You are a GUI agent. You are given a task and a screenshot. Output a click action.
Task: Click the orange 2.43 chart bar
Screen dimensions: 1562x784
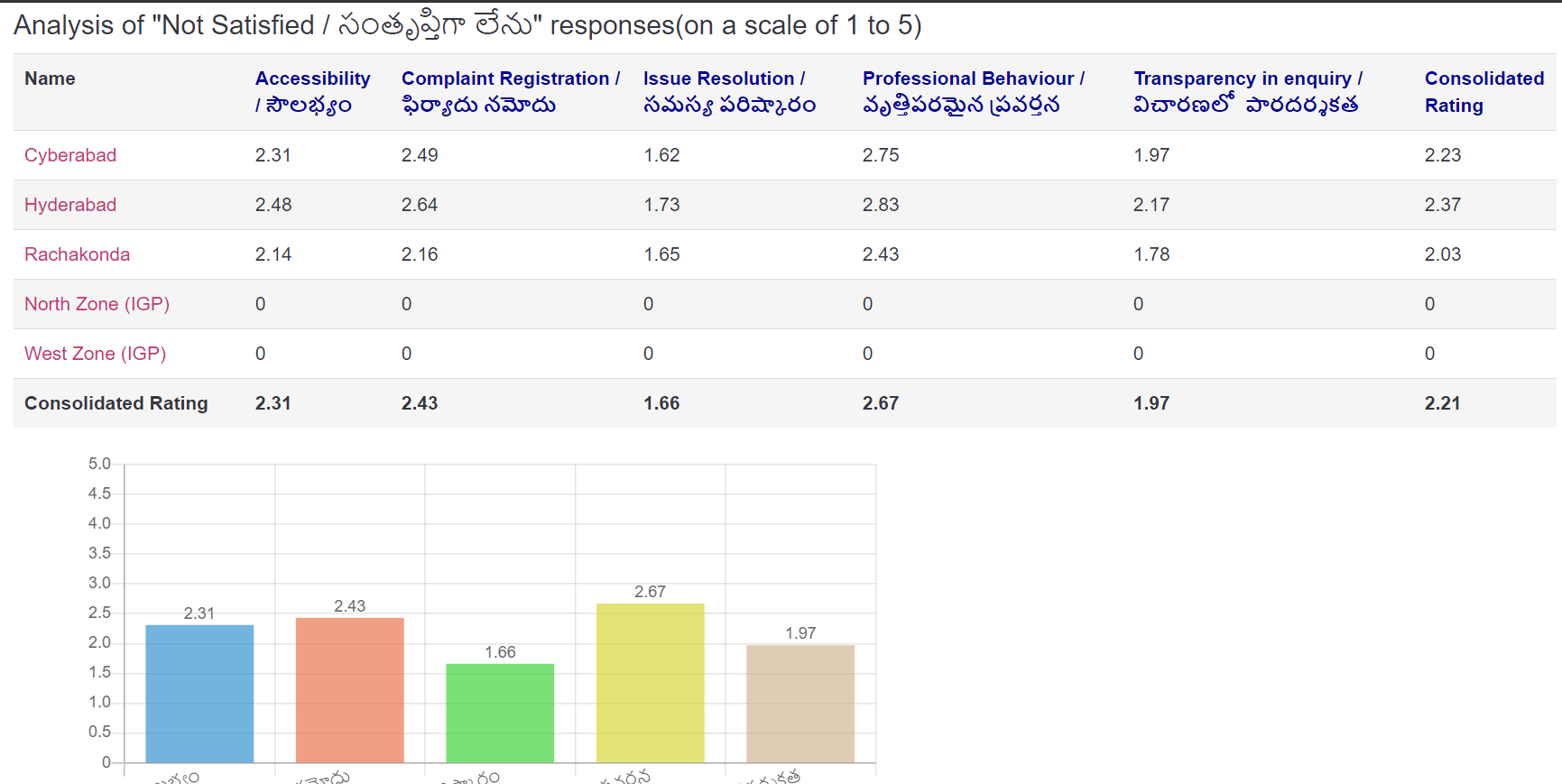349,689
